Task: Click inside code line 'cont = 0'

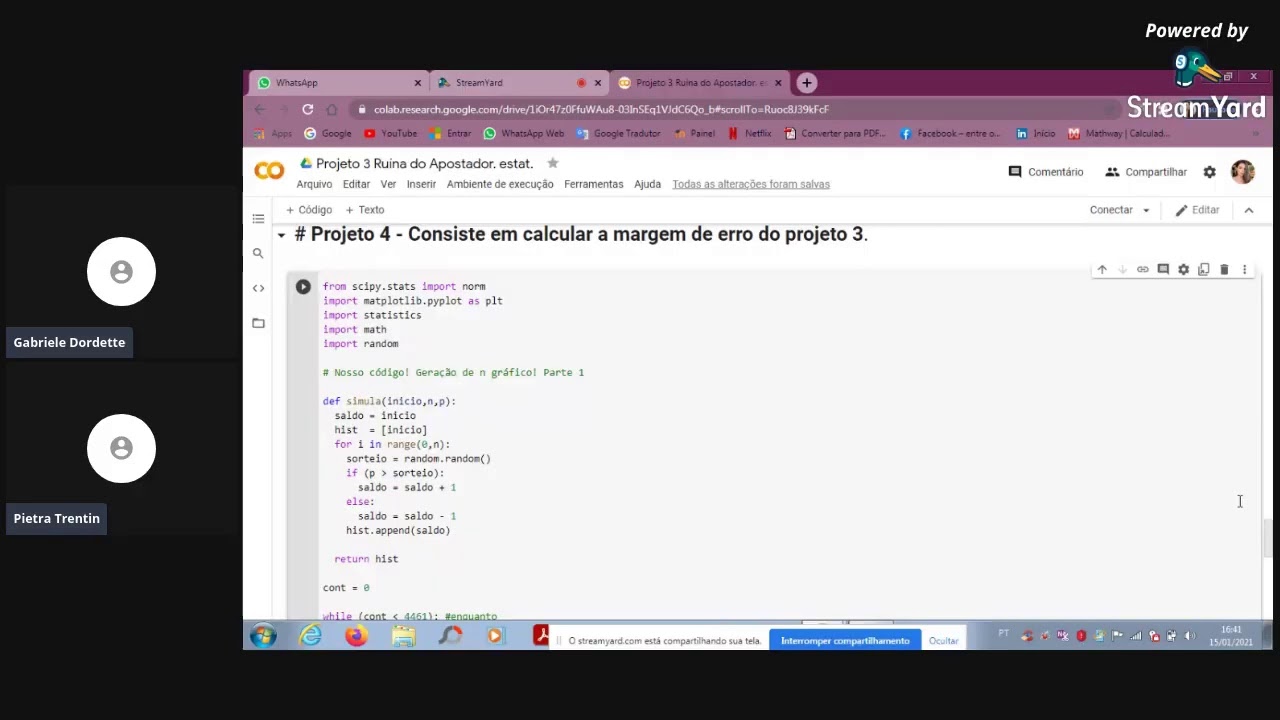Action: [346, 588]
